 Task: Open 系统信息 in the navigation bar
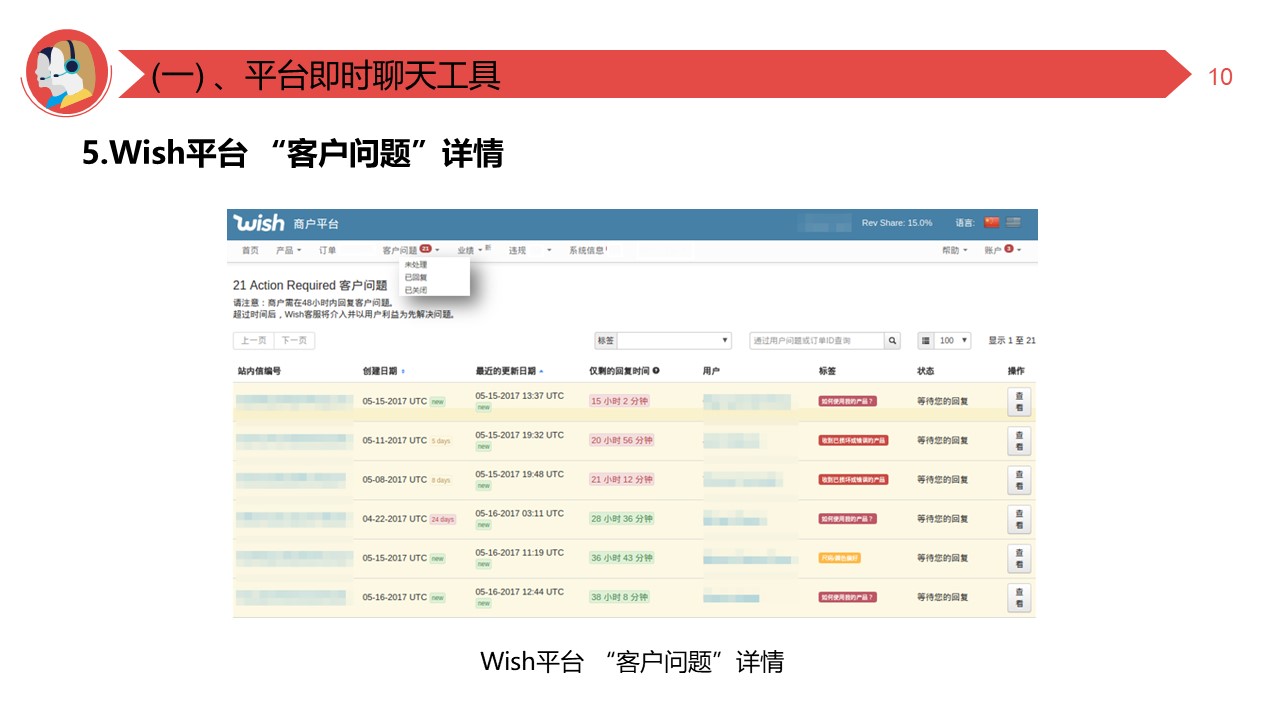587,250
